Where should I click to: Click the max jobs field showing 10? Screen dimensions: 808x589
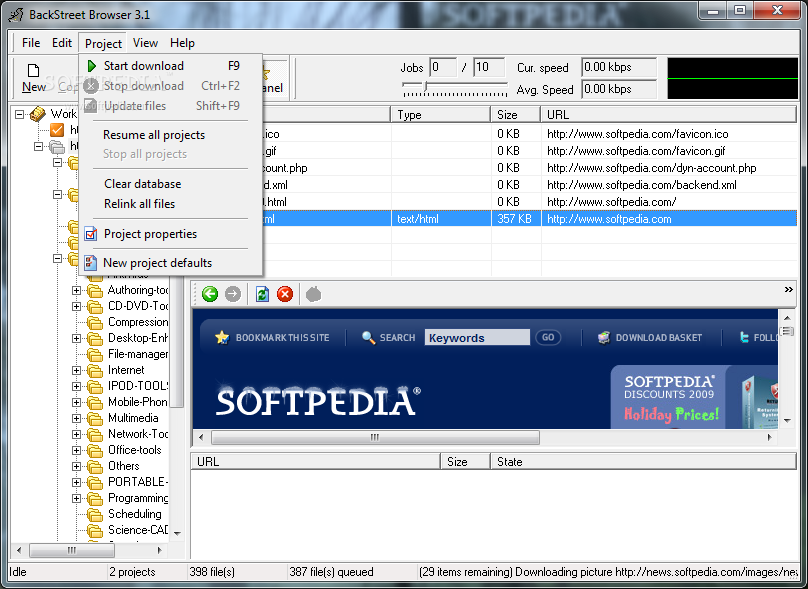coord(489,67)
